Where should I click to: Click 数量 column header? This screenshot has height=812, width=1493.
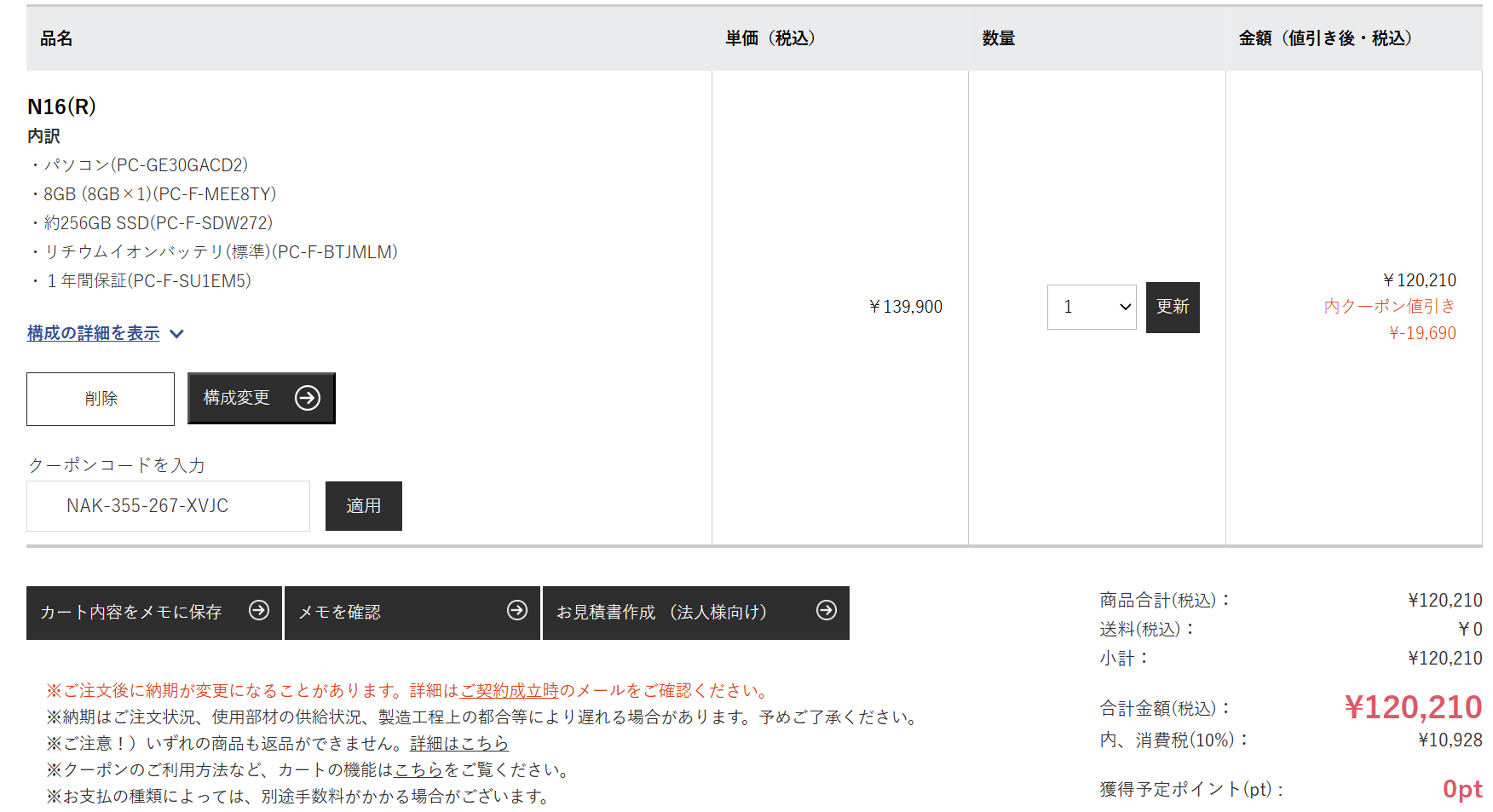pos(999,38)
